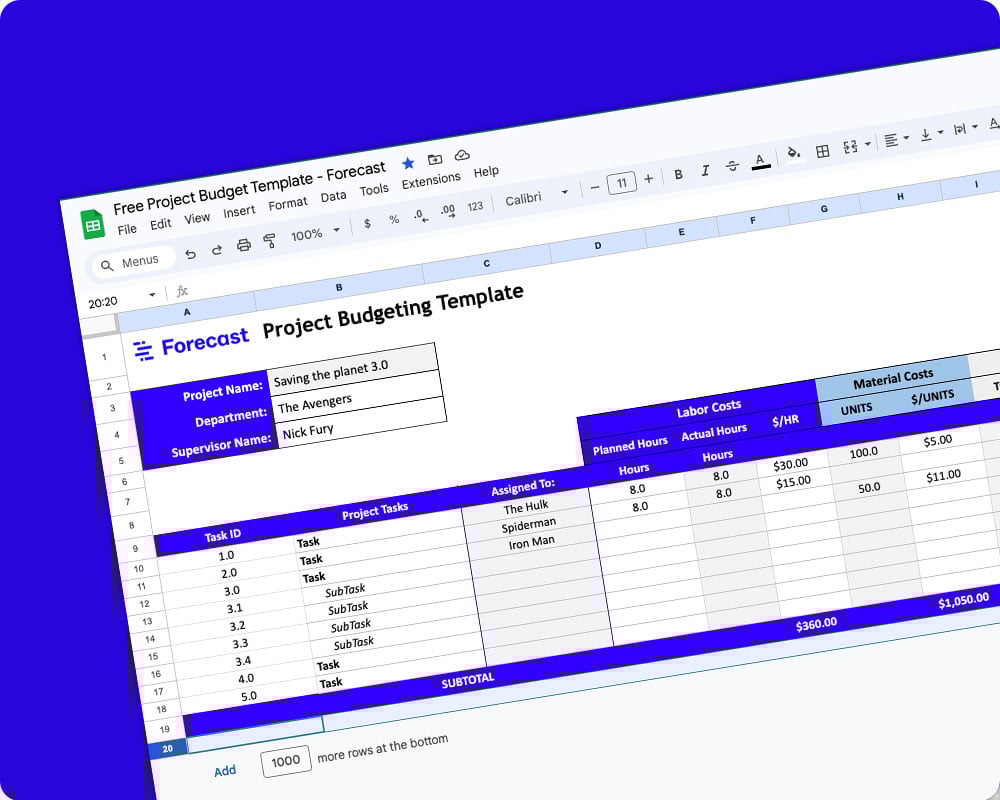Screen dimensions: 1000x800
Task: Open the fill color picker
Action: (x=793, y=154)
